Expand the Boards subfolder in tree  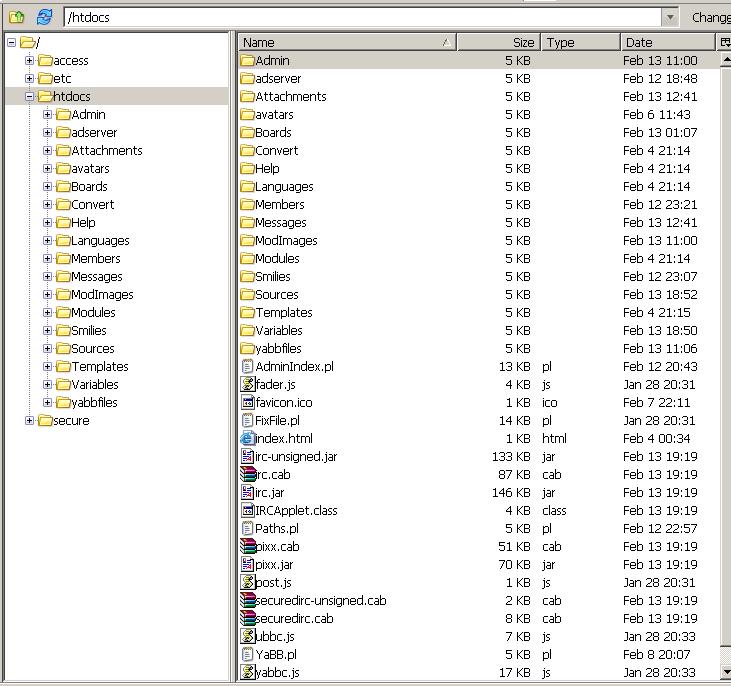click(x=47, y=187)
